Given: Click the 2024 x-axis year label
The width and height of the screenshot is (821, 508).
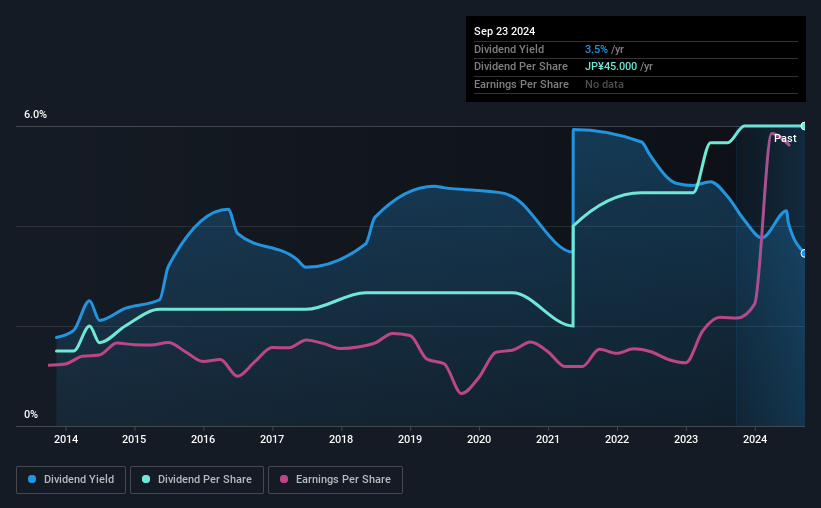Looking at the screenshot, I should (755, 439).
